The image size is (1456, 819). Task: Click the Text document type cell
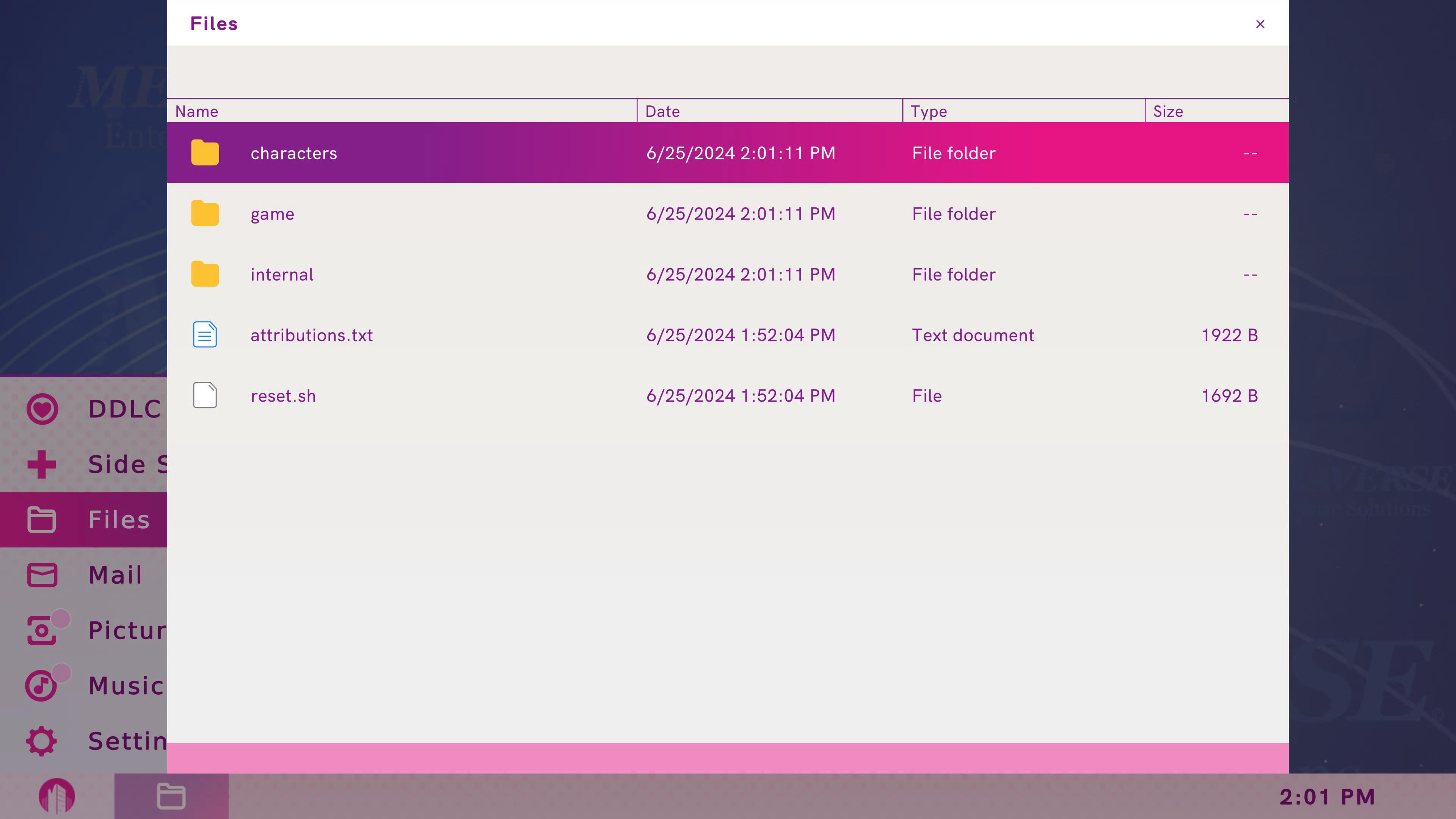973,335
